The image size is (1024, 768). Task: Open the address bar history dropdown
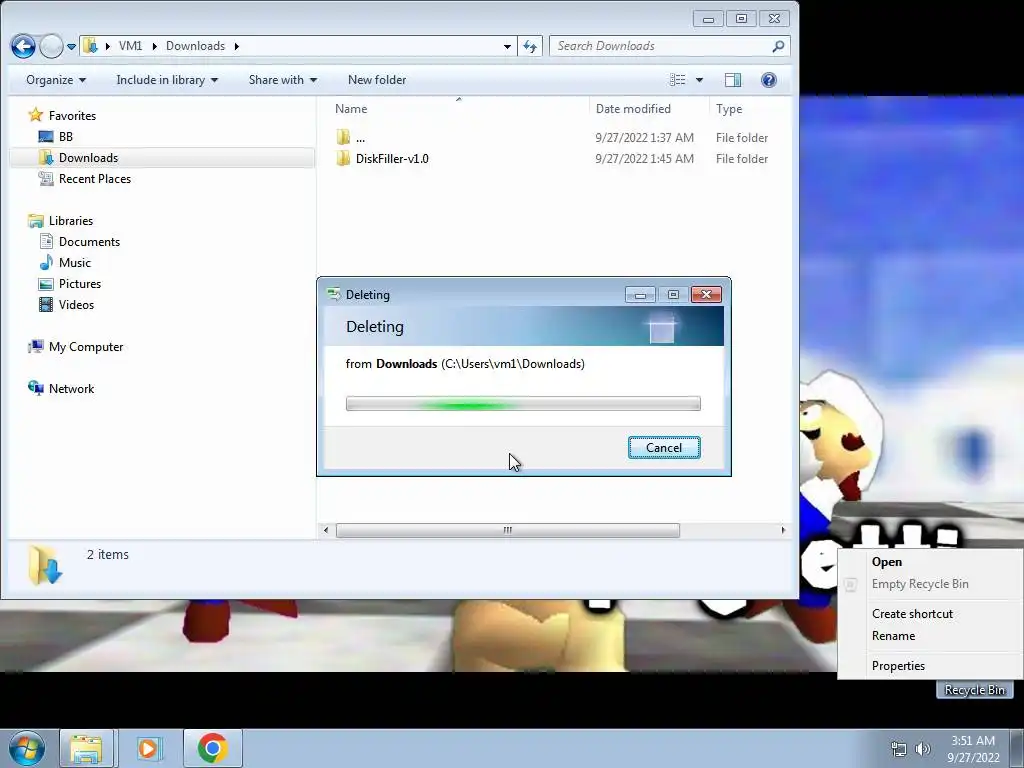coord(507,46)
